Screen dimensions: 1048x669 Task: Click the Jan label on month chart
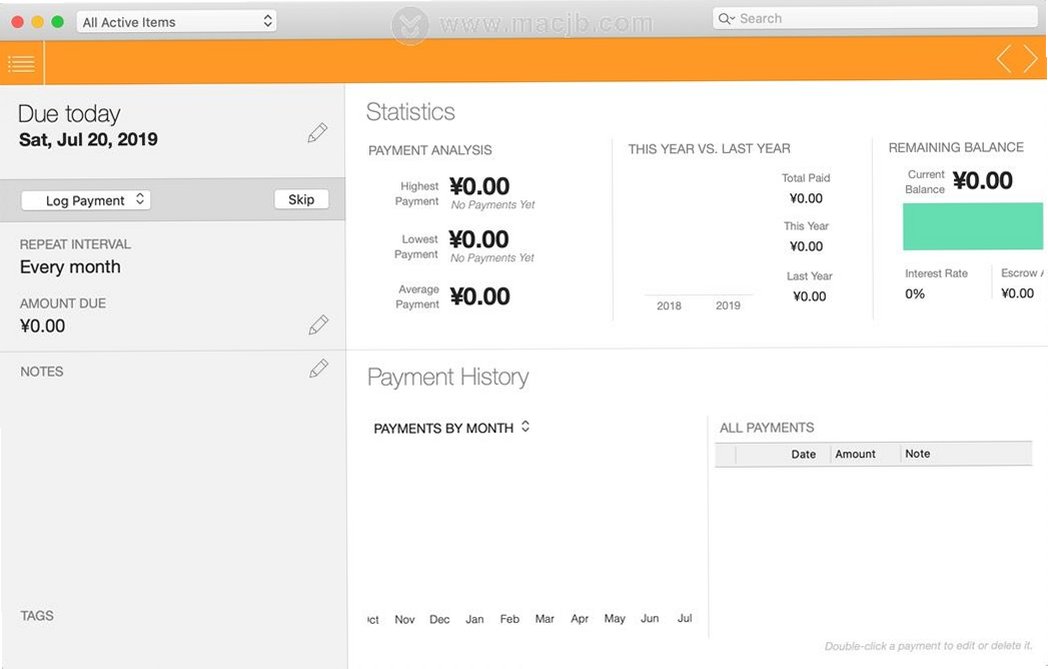(x=475, y=620)
